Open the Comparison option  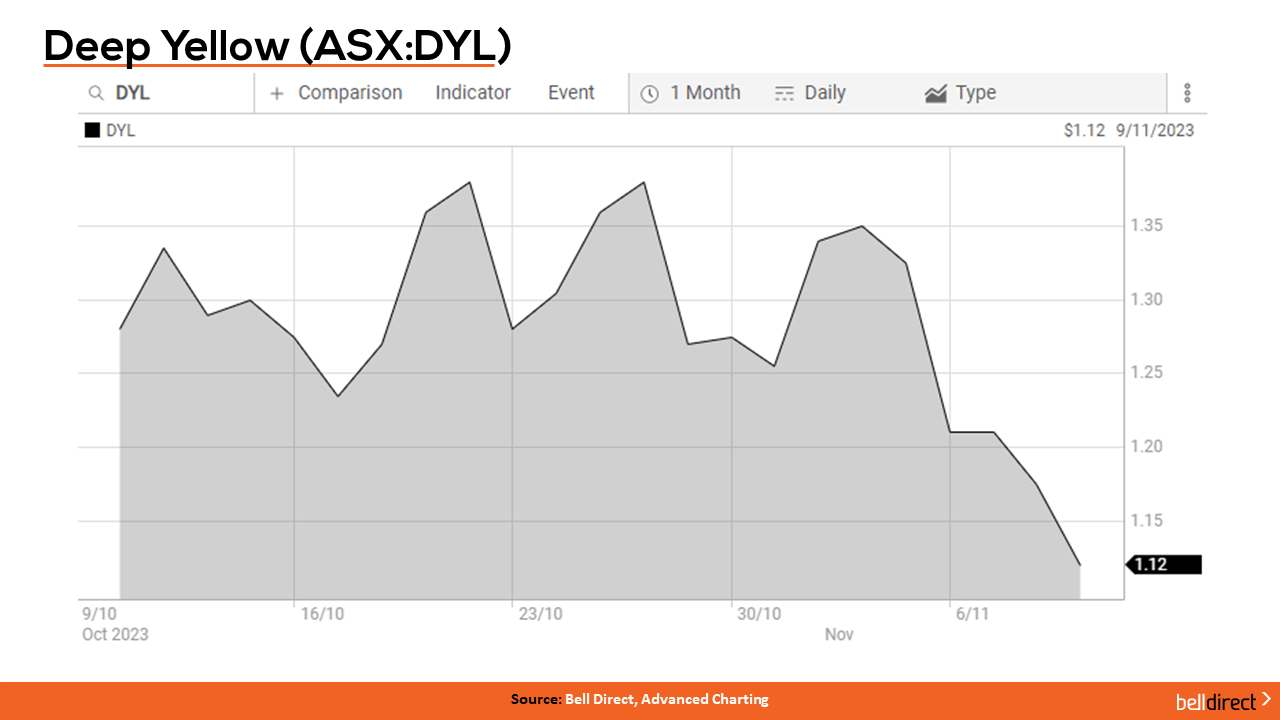coord(350,93)
